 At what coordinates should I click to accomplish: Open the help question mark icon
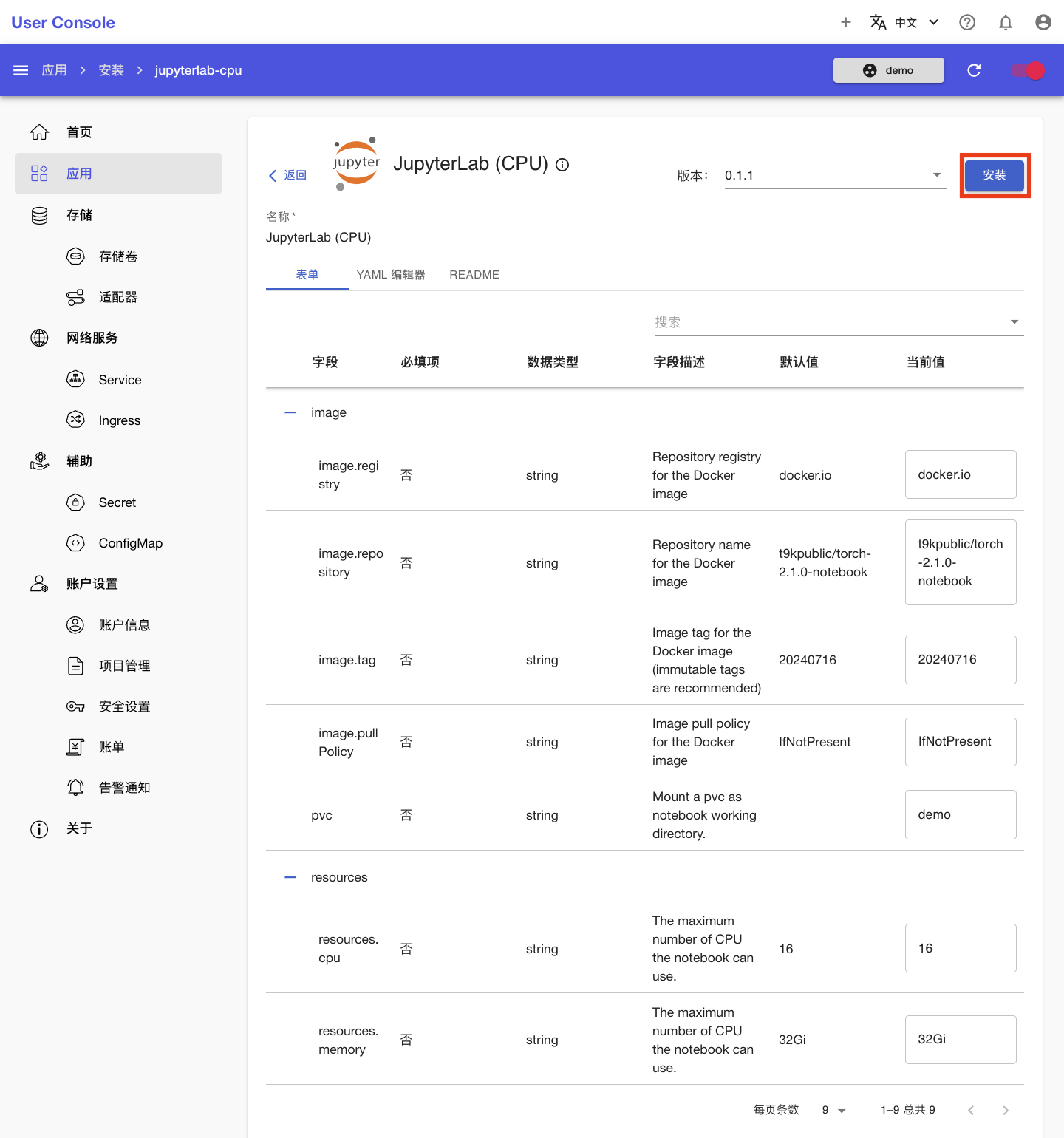click(x=967, y=22)
